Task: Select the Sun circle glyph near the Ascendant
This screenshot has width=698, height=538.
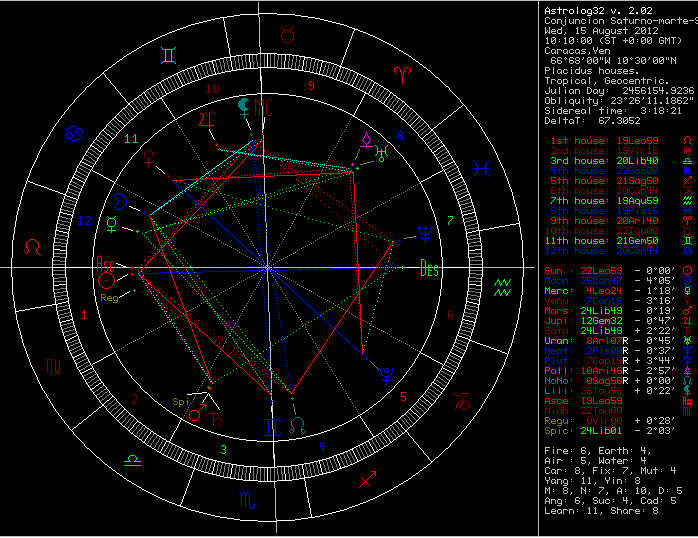Action: tap(107, 280)
